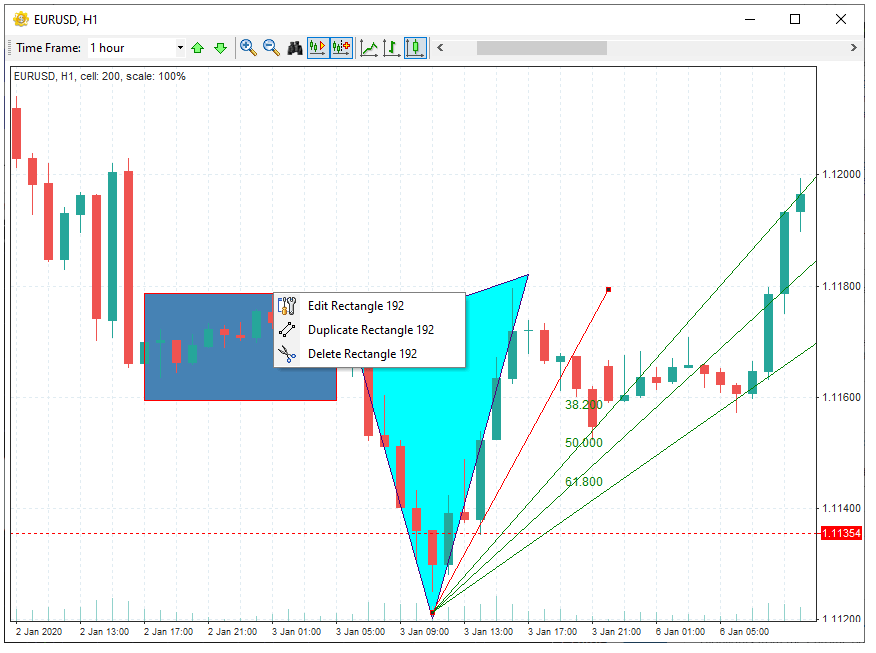Select the zoom in magnifier tool
876x653 pixels.
[247, 47]
